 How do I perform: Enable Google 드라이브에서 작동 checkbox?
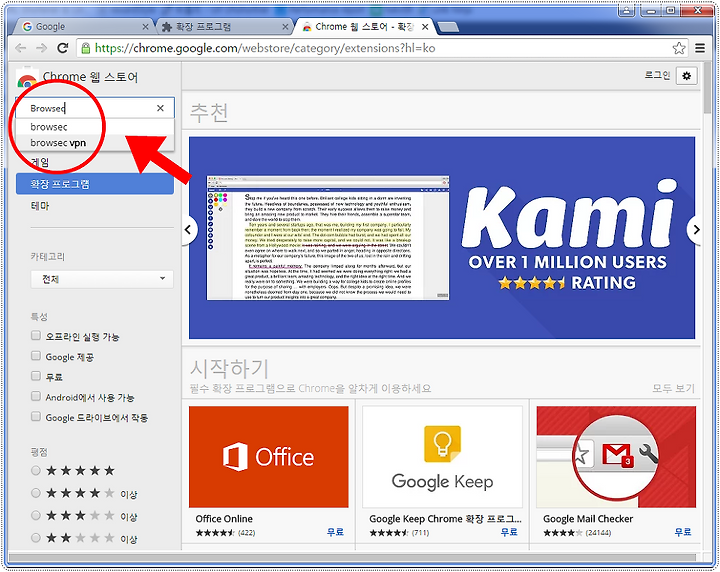click(x=36, y=416)
